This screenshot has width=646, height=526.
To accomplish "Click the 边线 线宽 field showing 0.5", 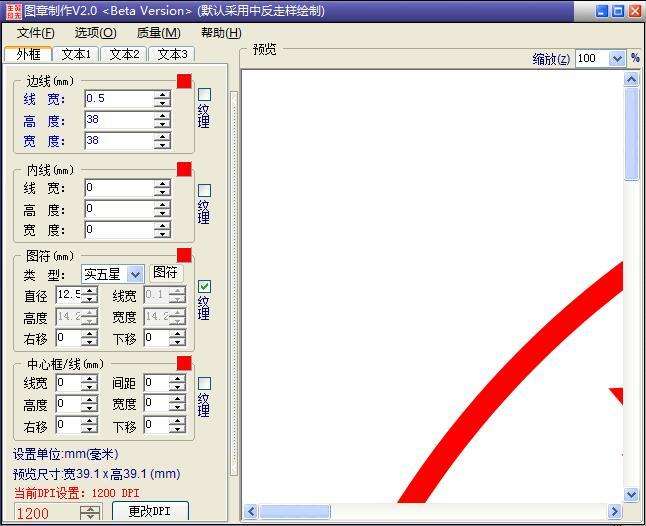I will click(119, 99).
